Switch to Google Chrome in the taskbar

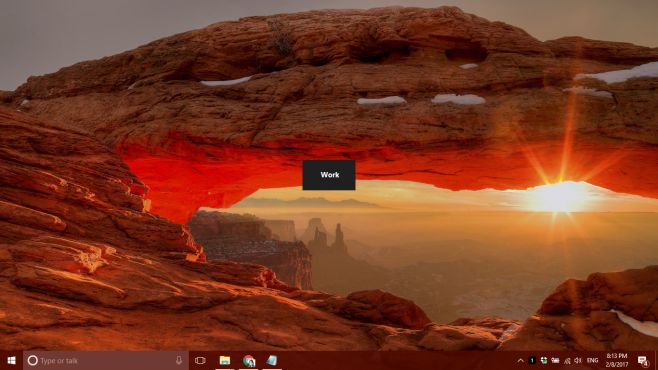point(249,360)
